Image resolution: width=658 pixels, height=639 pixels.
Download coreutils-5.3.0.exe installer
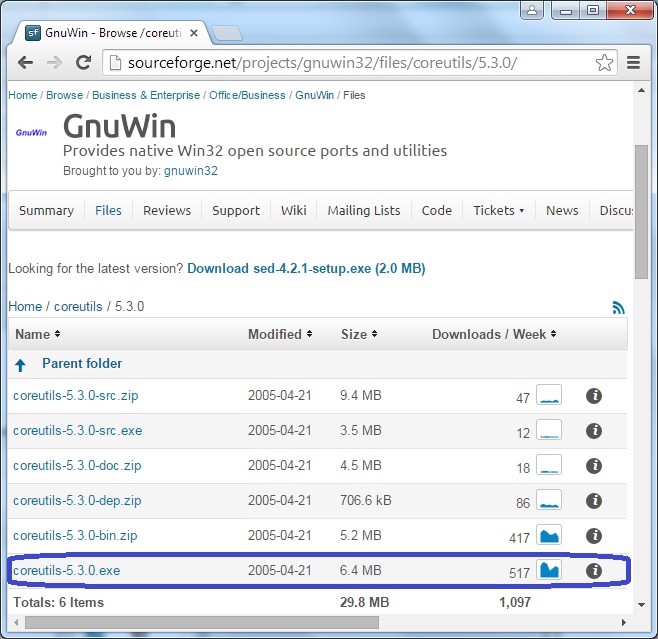(x=67, y=571)
